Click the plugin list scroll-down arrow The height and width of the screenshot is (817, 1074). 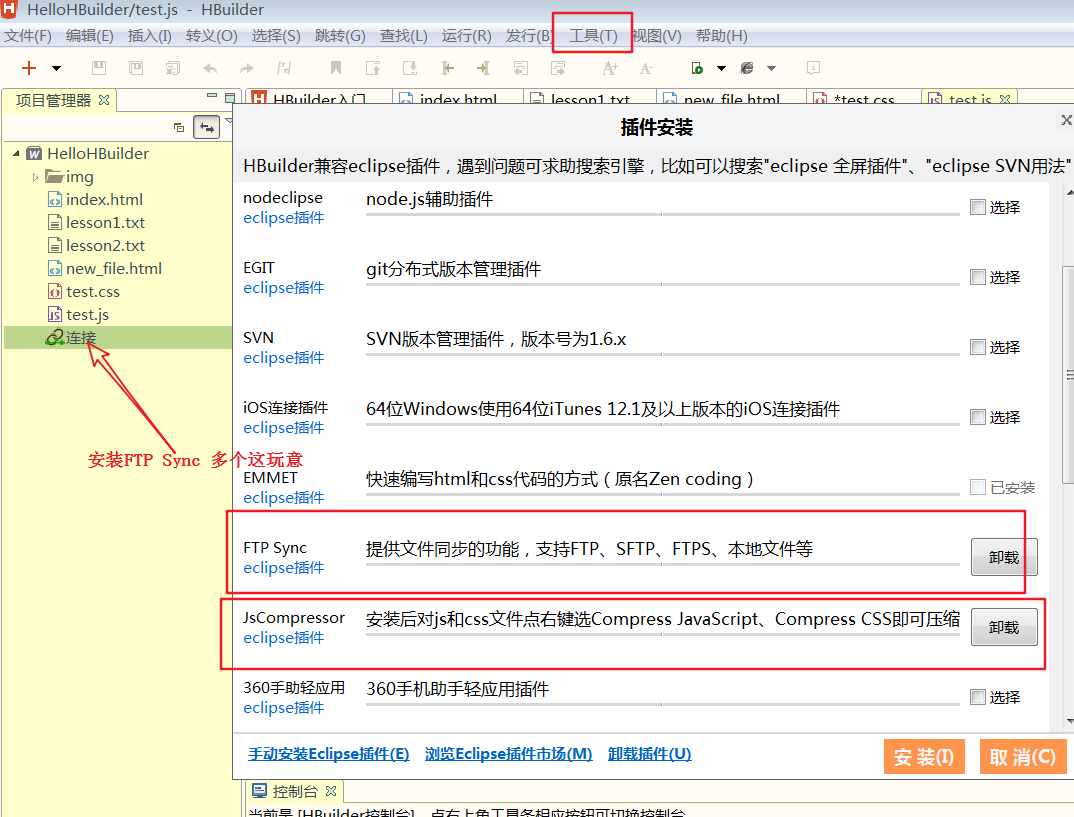[x=1069, y=722]
